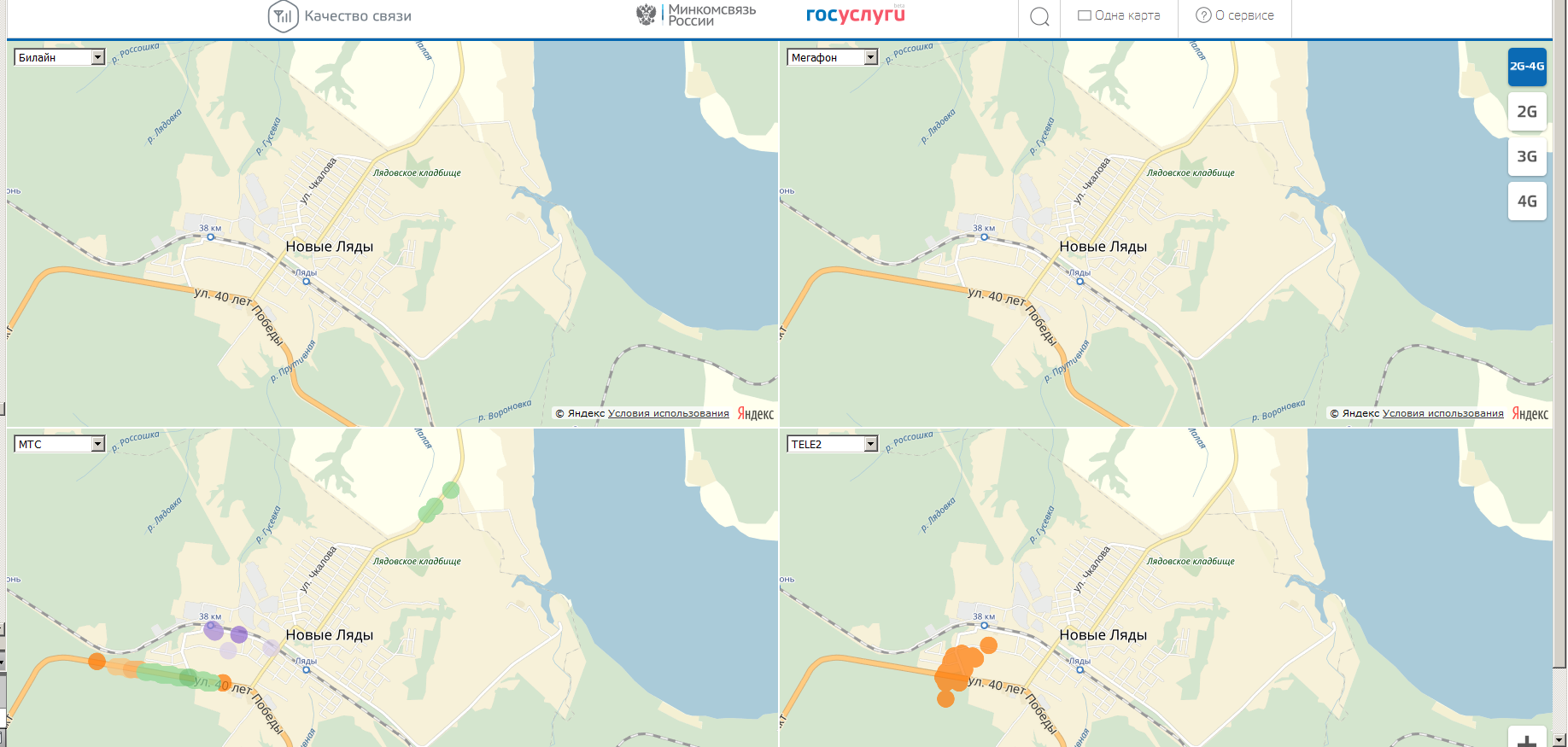
Task: Select the 2G network filter
Action: 1527,111
